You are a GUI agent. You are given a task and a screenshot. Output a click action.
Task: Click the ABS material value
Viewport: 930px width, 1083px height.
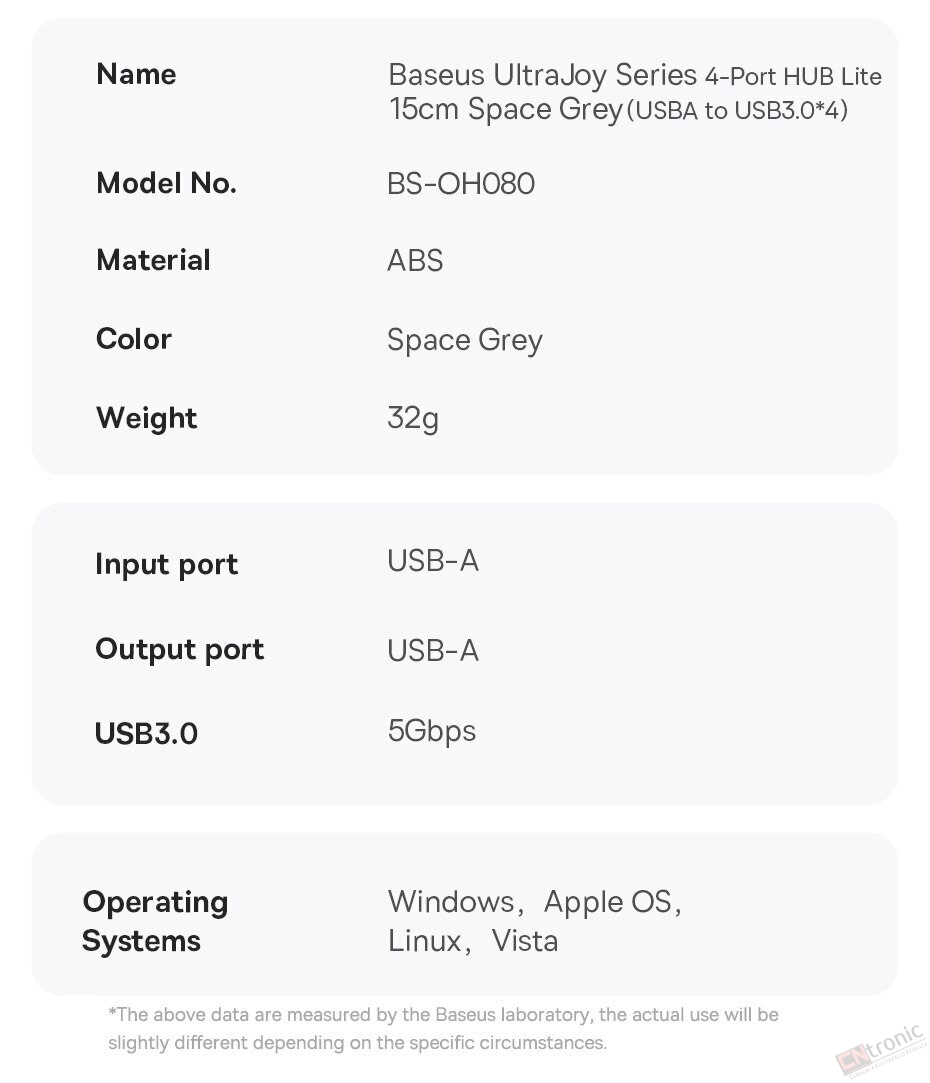(x=415, y=260)
